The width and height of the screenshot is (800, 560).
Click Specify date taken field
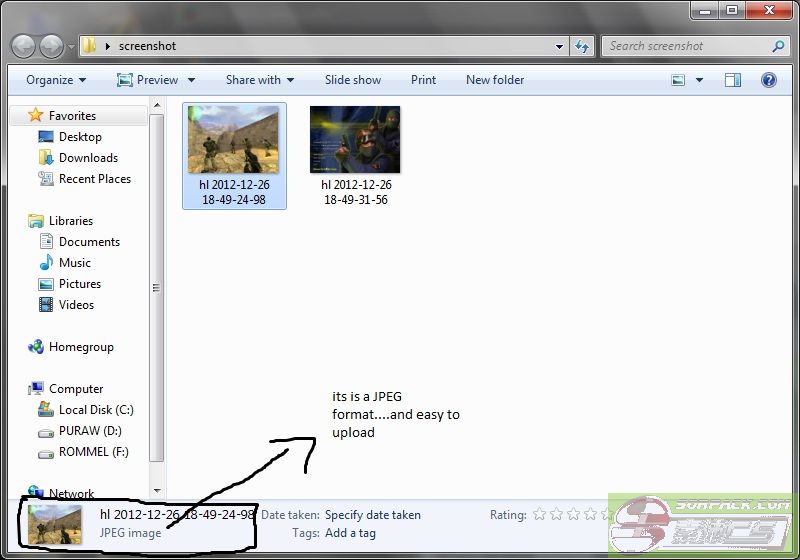373,515
